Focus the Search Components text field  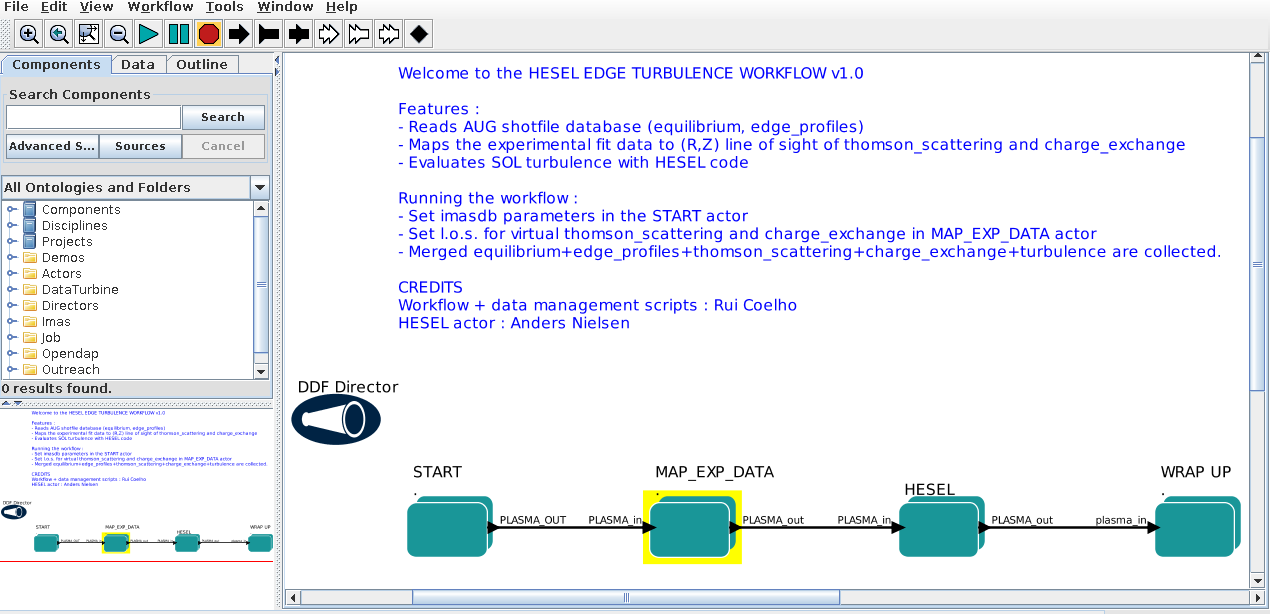tap(93, 117)
